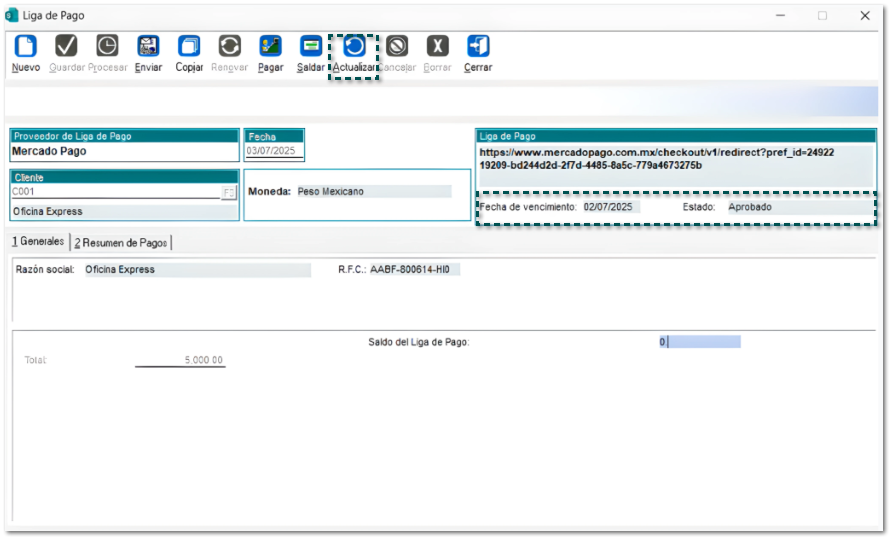Close the Liga de Pago window
The height and width of the screenshot is (540, 892).
pos(865,15)
